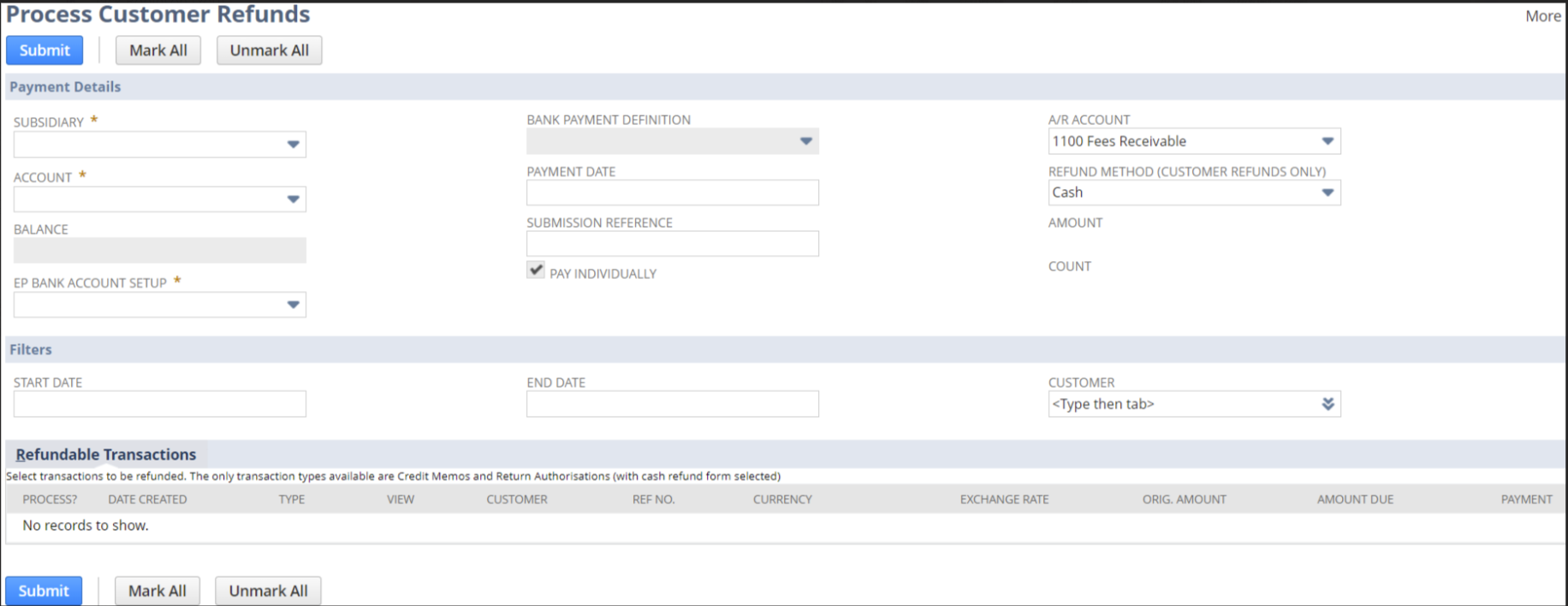Viewport: 1568px width, 606px height.
Task: Focus the Submission Reference text field
Action: [672, 244]
